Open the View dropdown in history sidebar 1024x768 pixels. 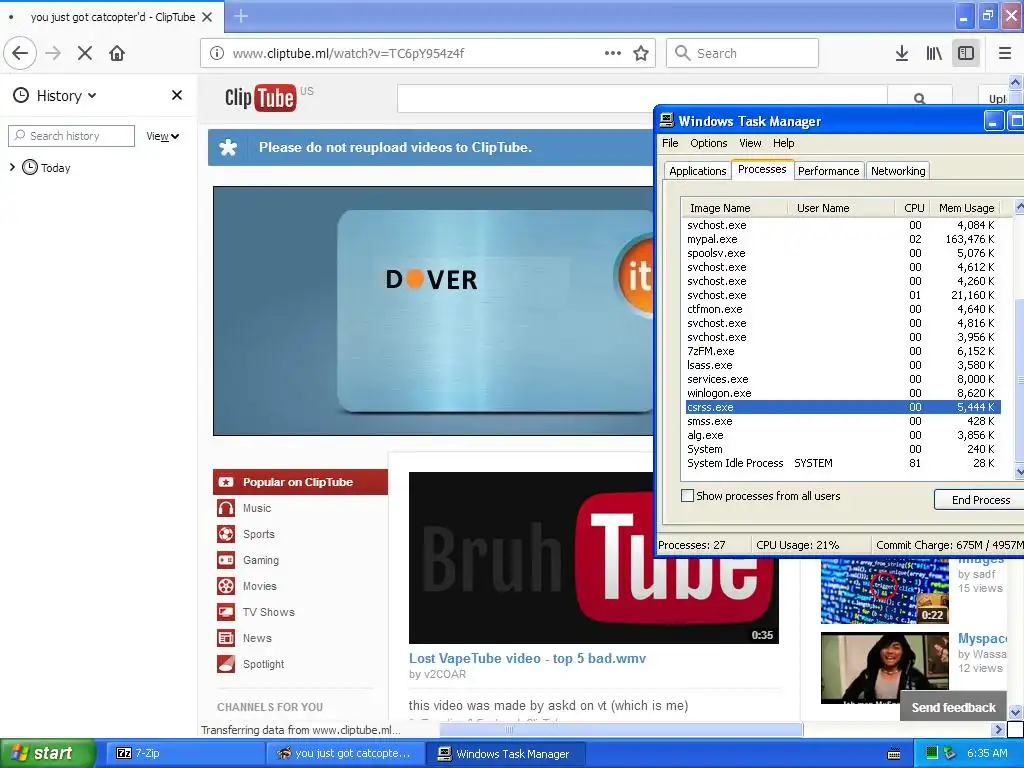coord(163,136)
